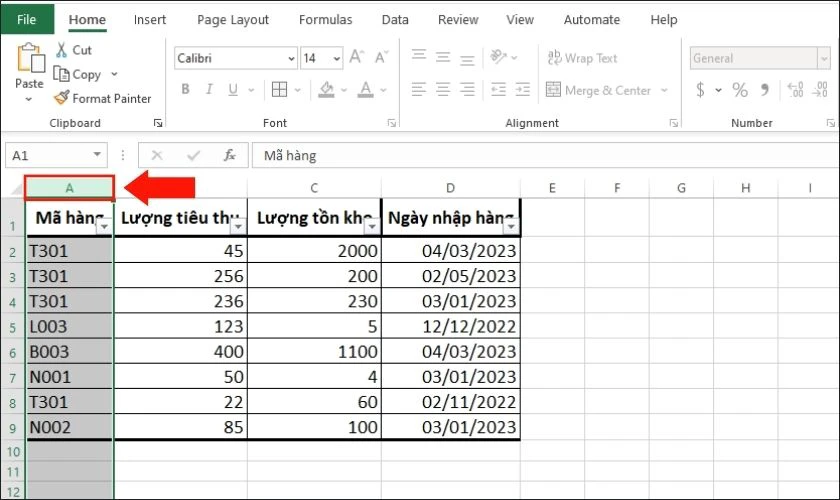The image size is (840, 500).
Task: Open Alignment group dialog launcher
Action: coord(673,123)
